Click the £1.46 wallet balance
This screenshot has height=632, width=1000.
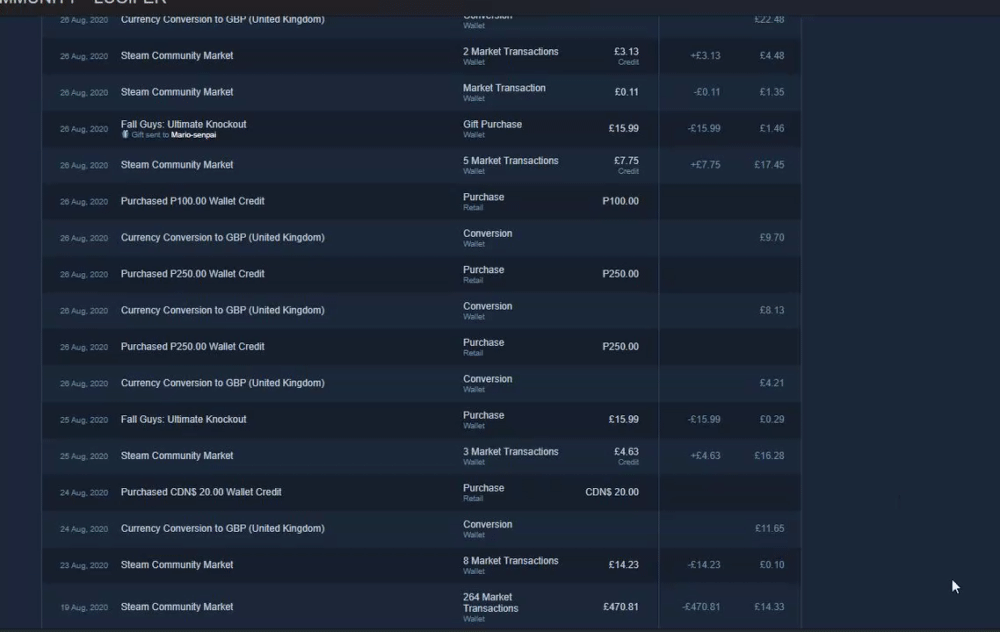[772, 128]
